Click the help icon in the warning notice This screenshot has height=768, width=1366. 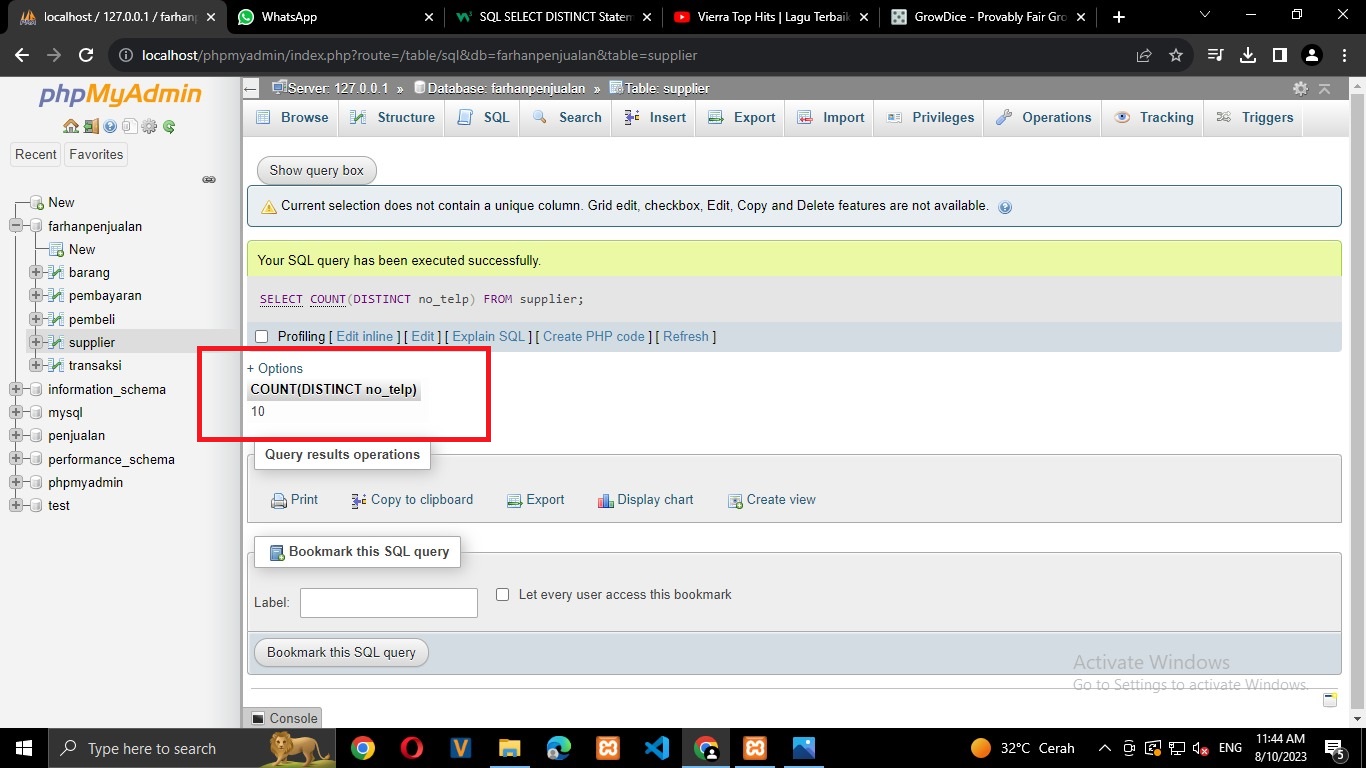coord(1005,207)
